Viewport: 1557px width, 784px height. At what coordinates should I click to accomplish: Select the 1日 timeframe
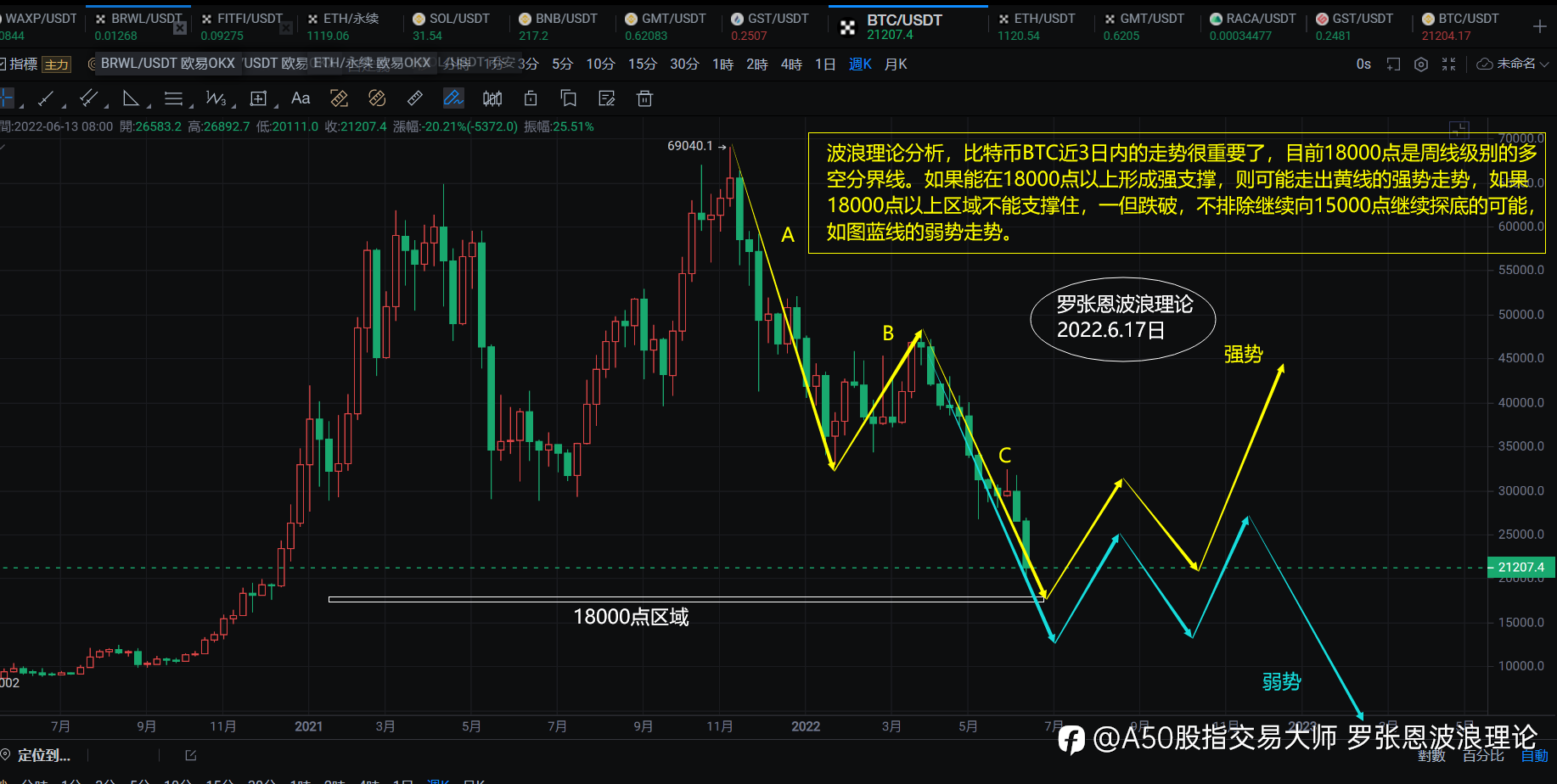pos(825,64)
